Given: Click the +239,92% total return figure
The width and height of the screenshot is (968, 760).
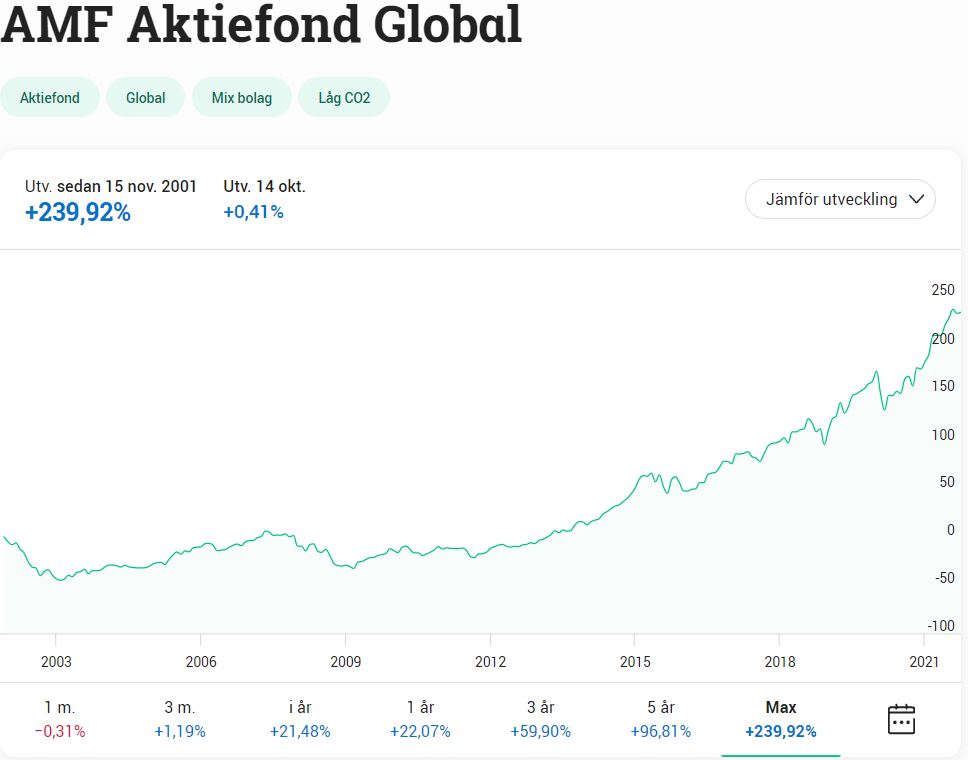Looking at the screenshot, I should pyautogui.click(x=78, y=212).
